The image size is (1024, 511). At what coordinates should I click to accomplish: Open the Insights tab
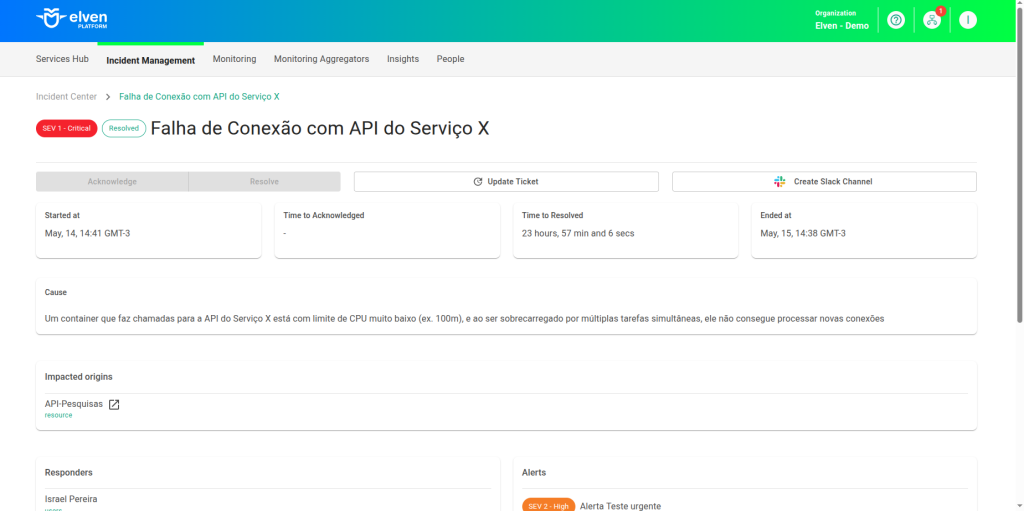(x=403, y=59)
